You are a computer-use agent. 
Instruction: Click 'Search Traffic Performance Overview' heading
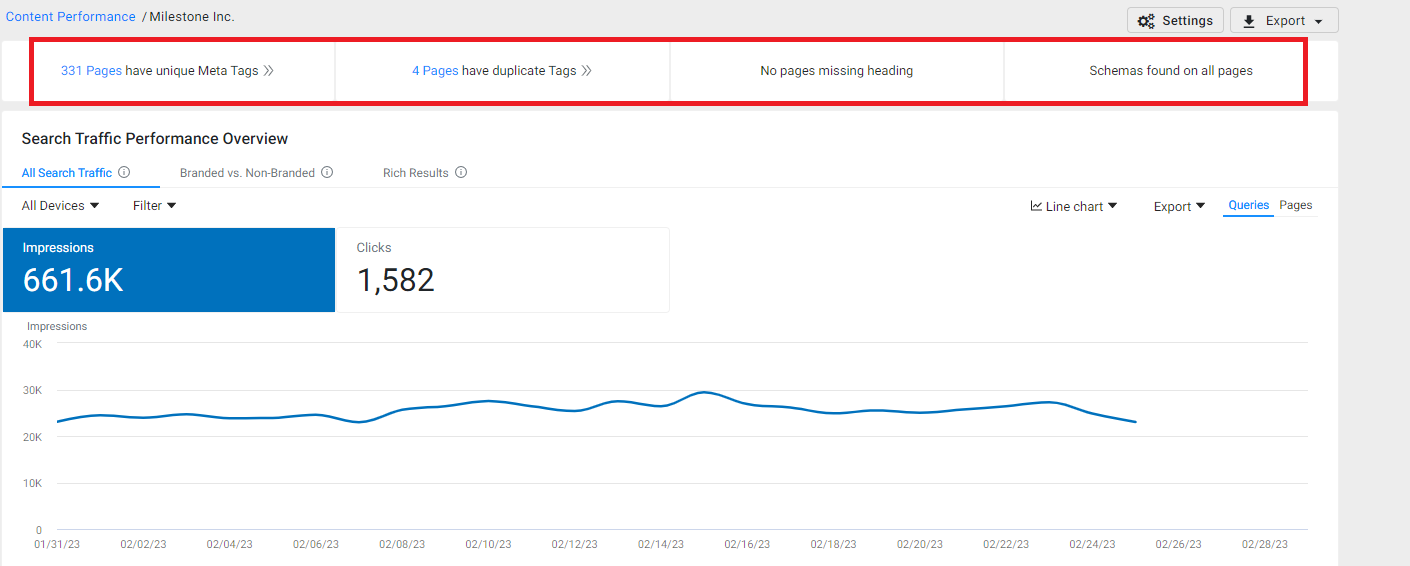pos(155,139)
